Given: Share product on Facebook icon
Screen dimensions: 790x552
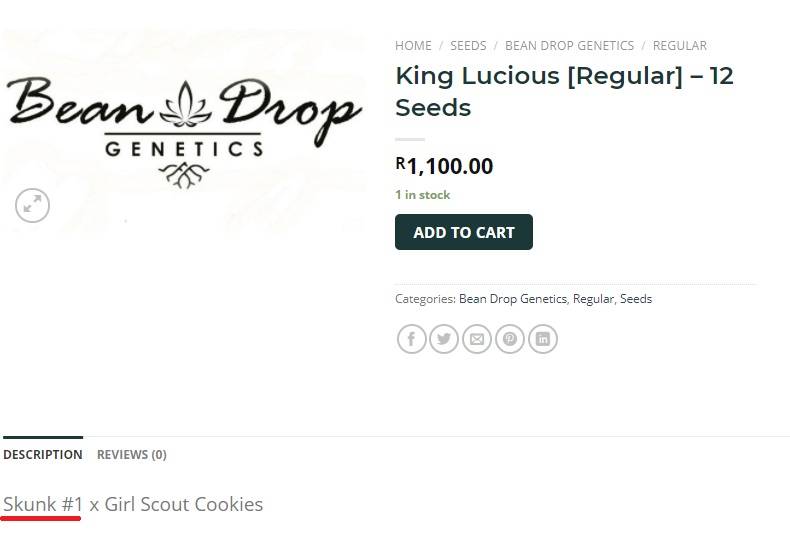Looking at the screenshot, I should pyautogui.click(x=411, y=339).
